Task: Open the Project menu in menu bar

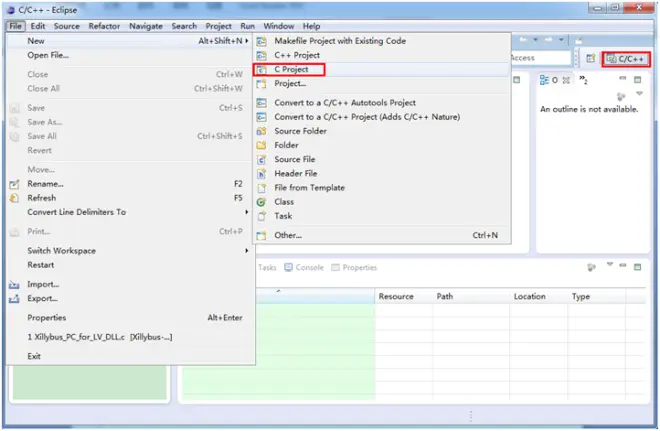Action: click(218, 26)
